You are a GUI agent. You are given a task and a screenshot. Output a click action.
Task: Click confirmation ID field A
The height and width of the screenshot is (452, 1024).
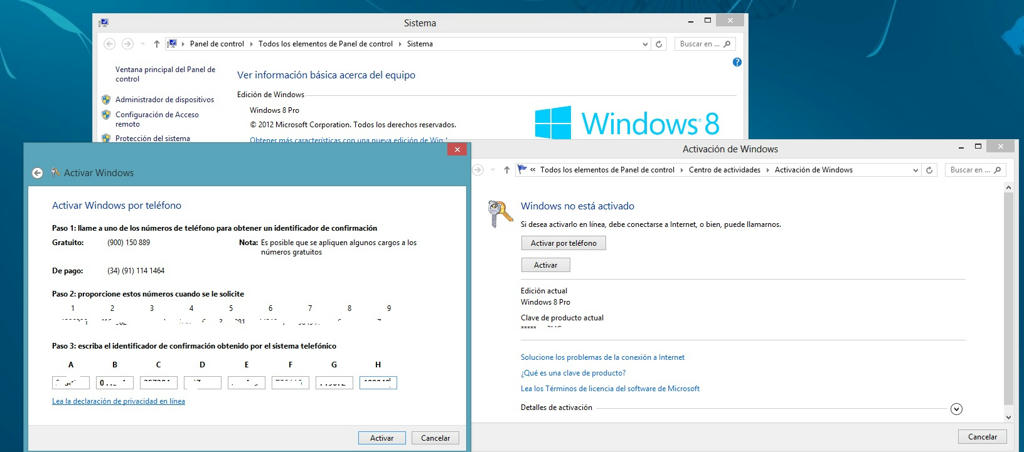pyautogui.click(x=71, y=383)
